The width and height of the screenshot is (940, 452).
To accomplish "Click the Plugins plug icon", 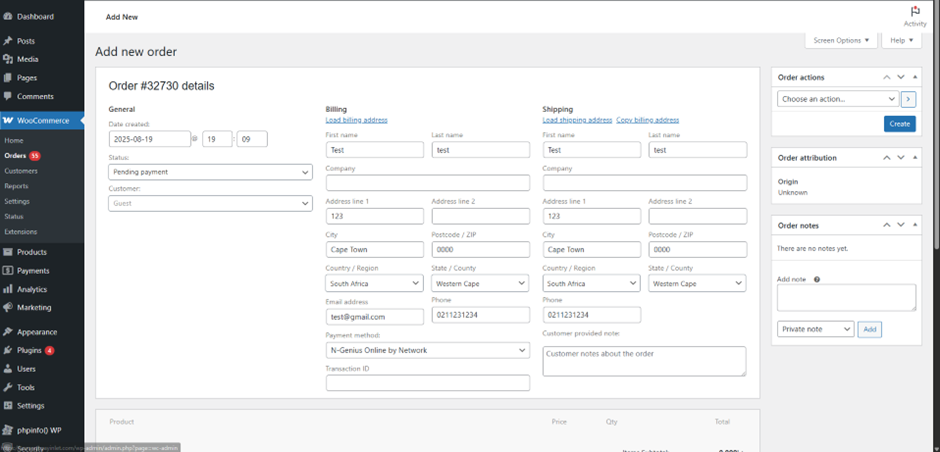I will click(x=8, y=351).
